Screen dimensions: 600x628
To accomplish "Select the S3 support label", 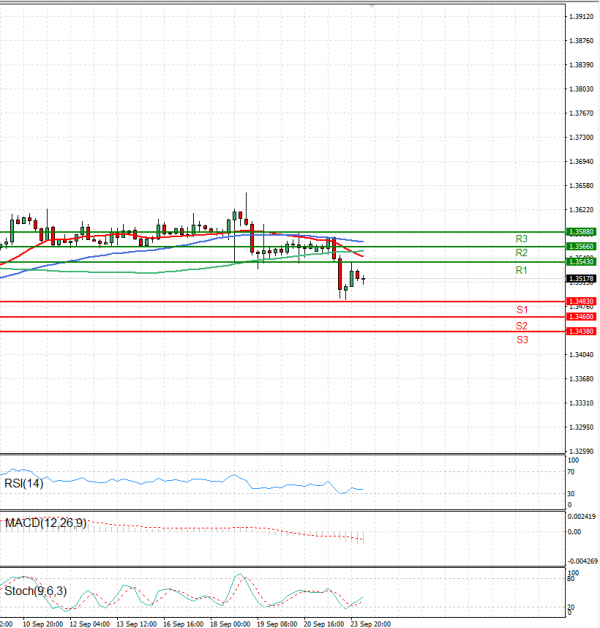I will click(x=522, y=340).
